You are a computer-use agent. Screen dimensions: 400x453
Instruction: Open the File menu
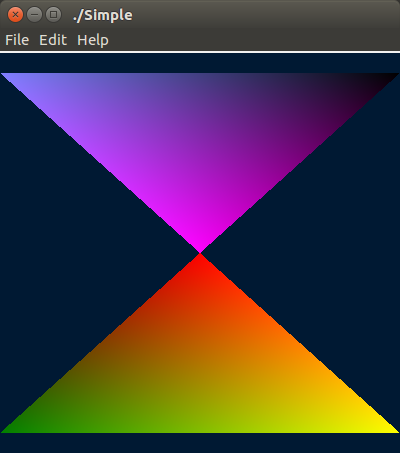(x=17, y=40)
